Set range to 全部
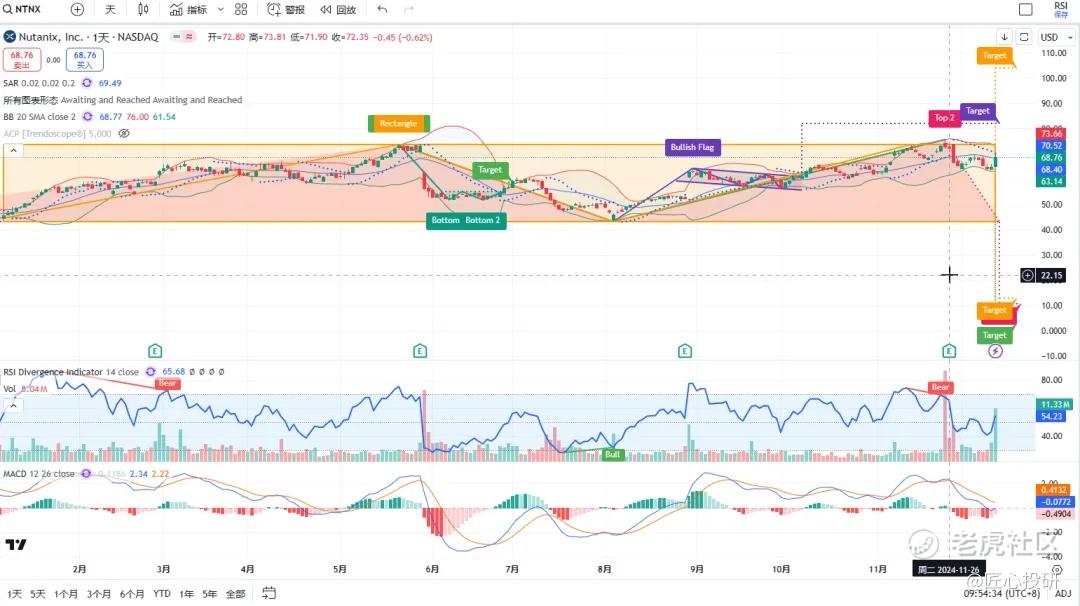1080x606 pixels. click(236, 594)
